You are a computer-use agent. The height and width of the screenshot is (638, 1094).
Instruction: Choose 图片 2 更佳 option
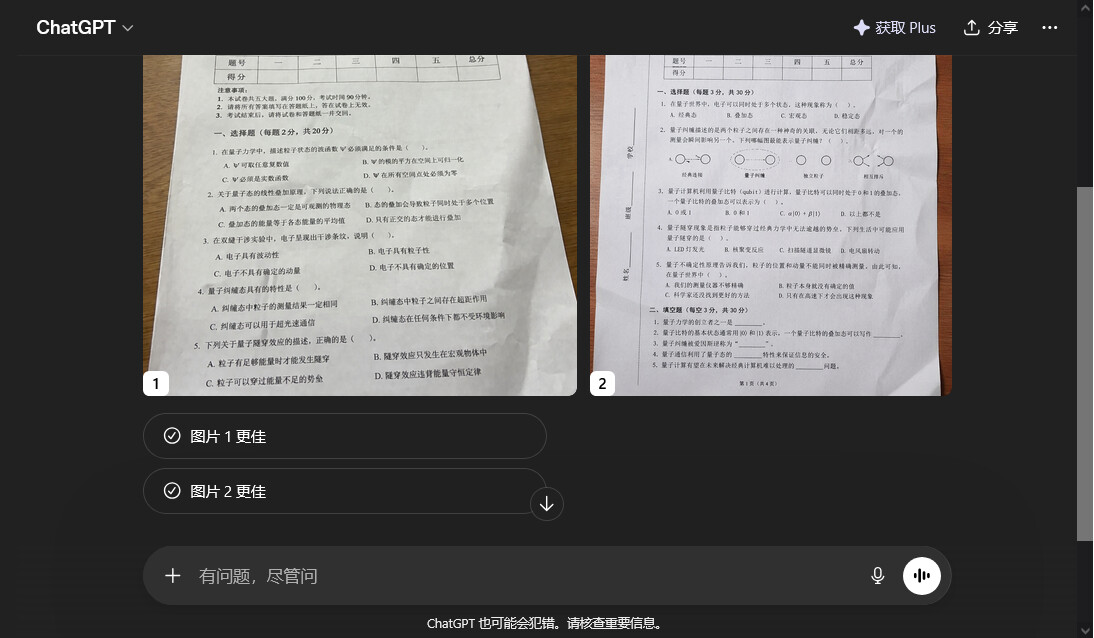point(345,491)
